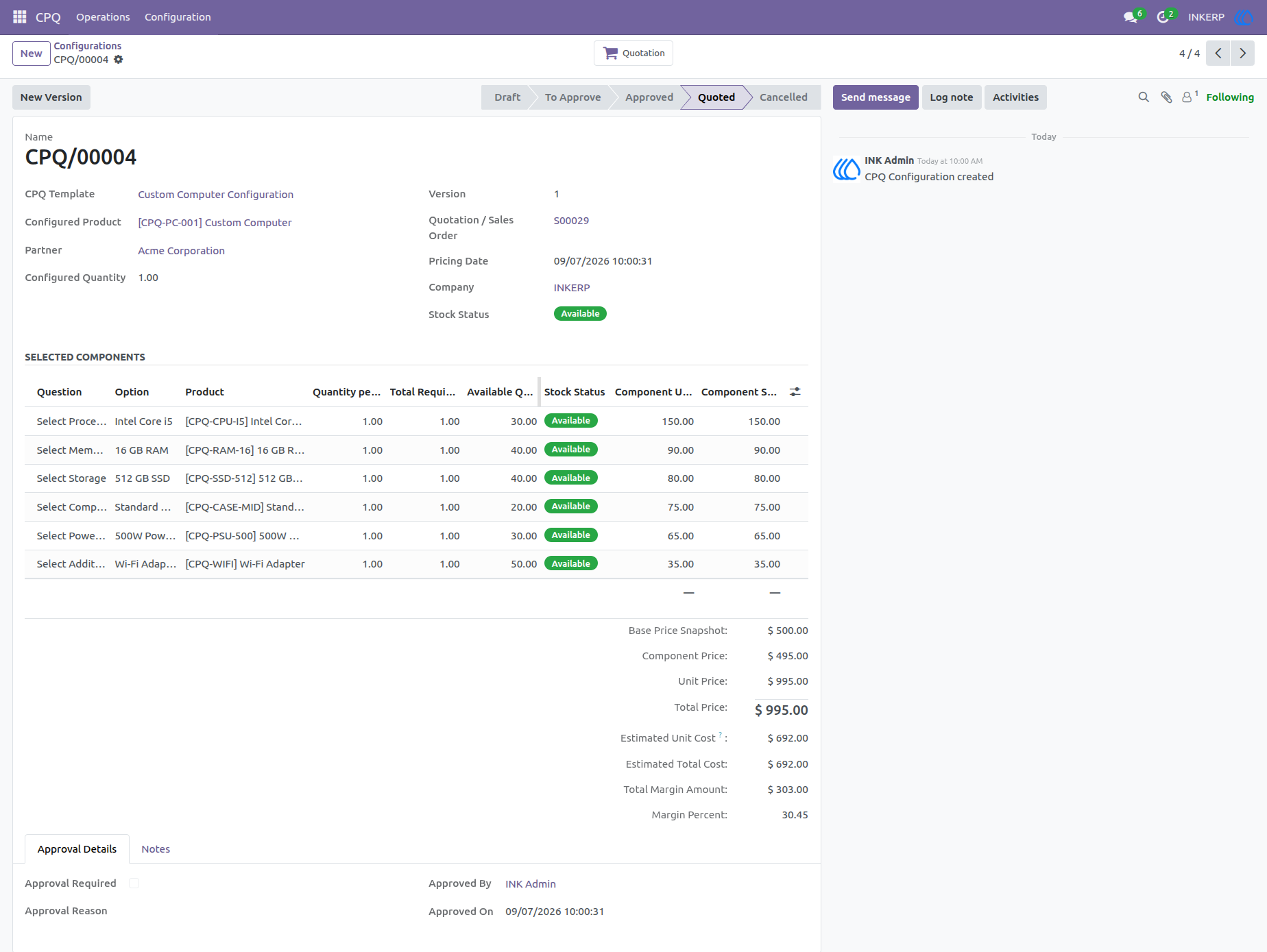
Task: Open the INKERP company link
Action: pyautogui.click(x=572, y=288)
